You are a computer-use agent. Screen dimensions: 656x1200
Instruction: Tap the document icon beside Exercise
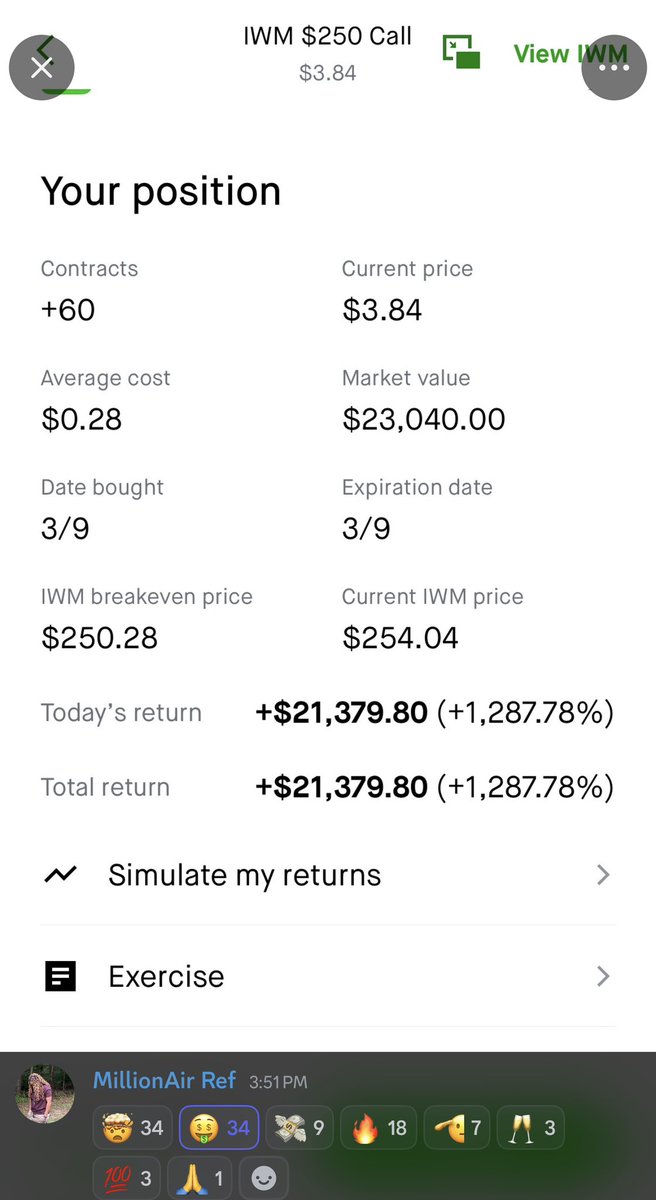(x=60, y=976)
